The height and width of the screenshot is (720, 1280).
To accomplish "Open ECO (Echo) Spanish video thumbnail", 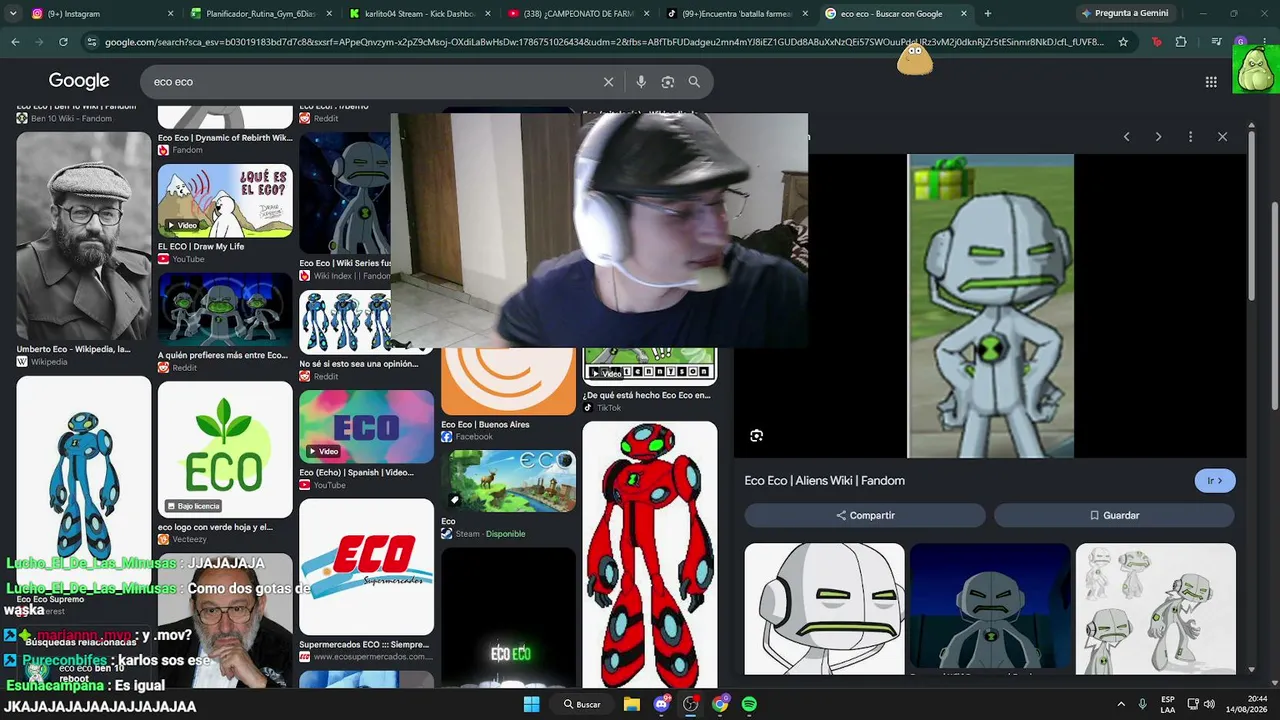I will [366, 426].
